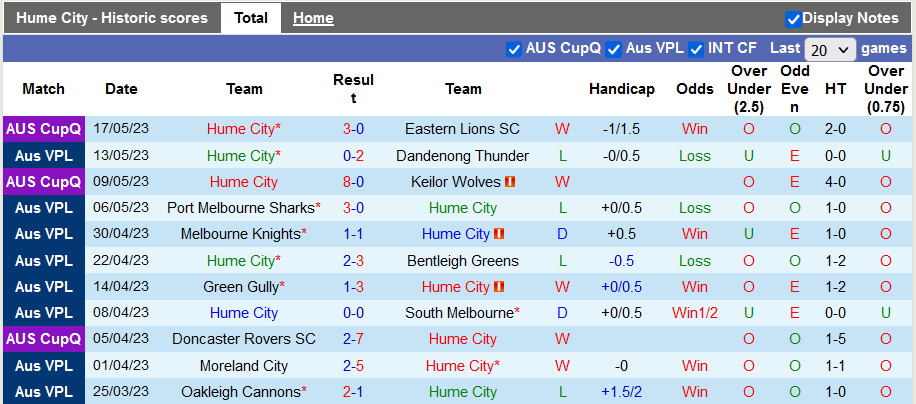The image size is (916, 404).
Task: Click the 2-7 score of the Doncaster Rovers match
Action: pyautogui.click(x=353, y=339)
